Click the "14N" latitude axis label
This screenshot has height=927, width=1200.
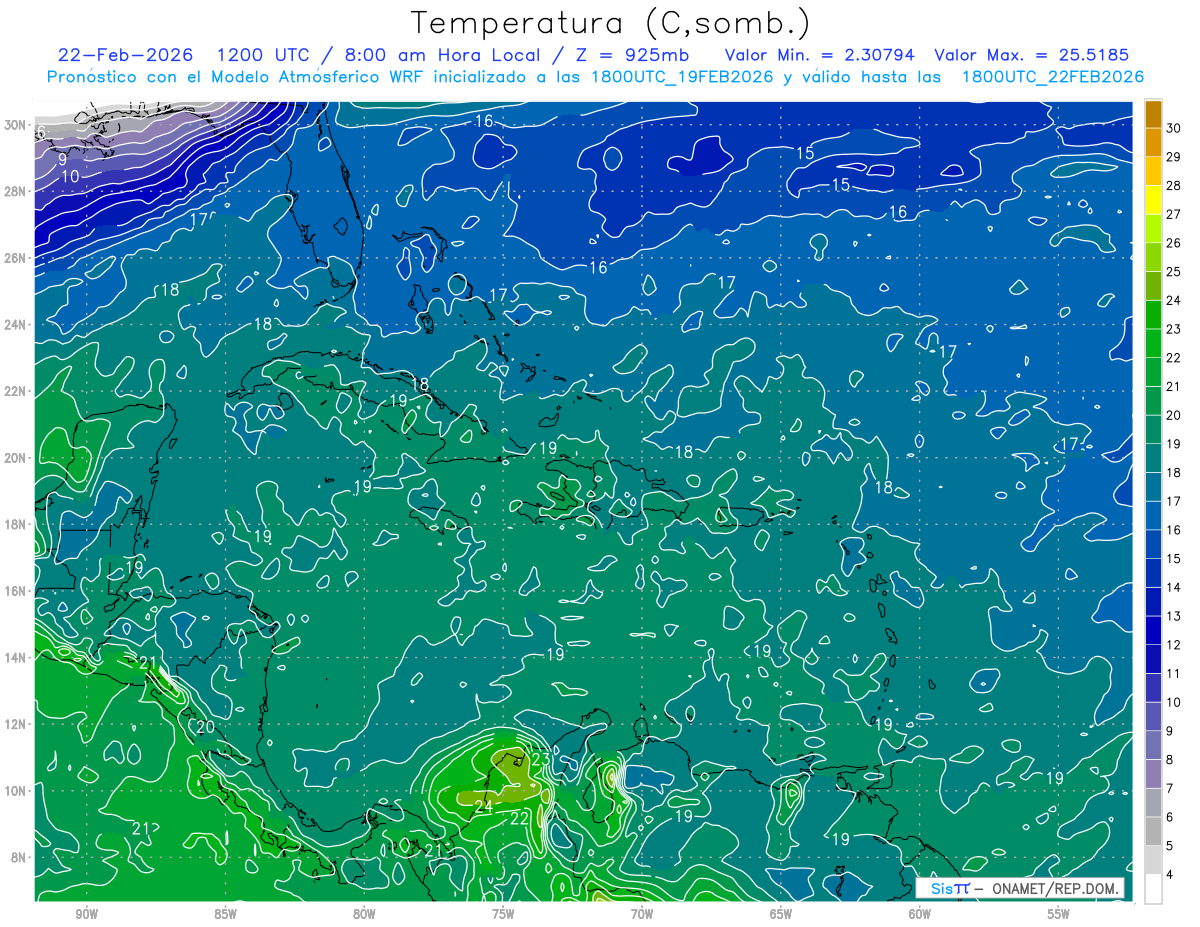15,657
